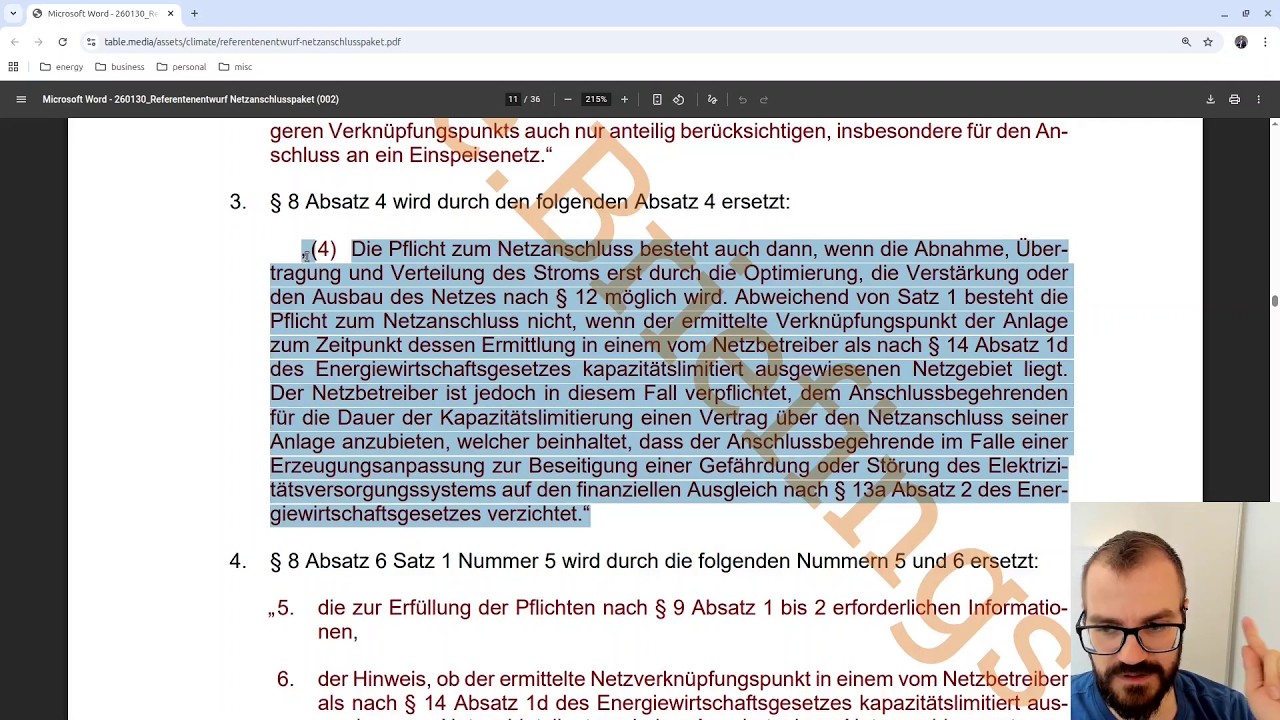Image resolution: width=1280 pixels, height=720 pixels.
Task: Activate the annotation draw tool
Action: (x=712, y=99)
